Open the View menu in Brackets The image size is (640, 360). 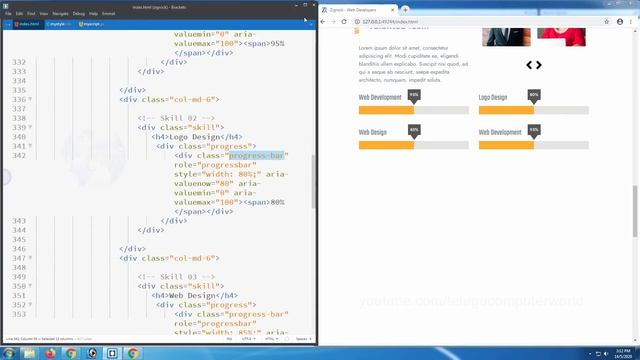(44, 13)
